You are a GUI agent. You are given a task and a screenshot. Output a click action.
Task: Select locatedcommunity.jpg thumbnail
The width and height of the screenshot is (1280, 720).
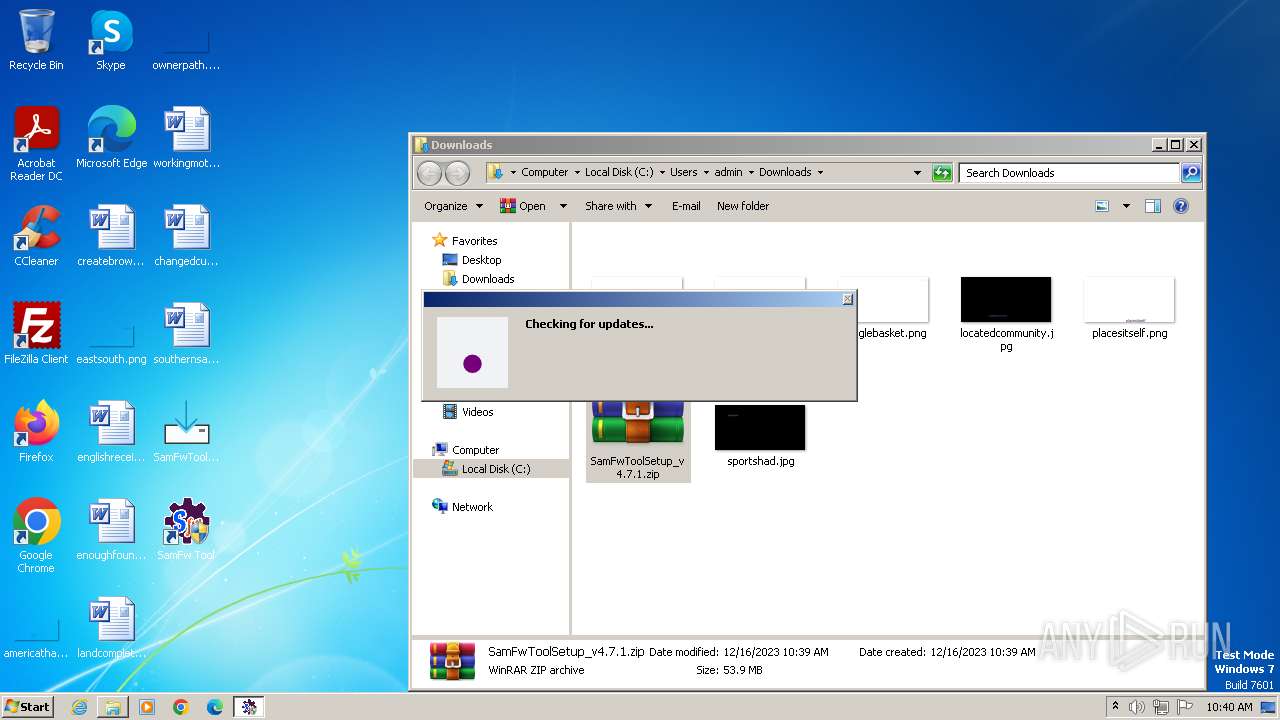[1006, 314]
